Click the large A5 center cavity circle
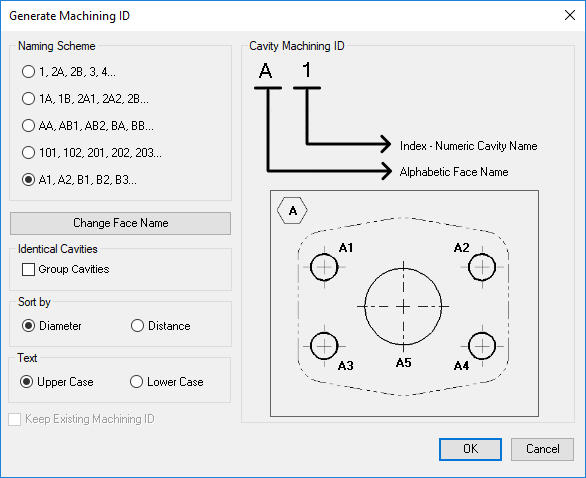 pos(403,306)
